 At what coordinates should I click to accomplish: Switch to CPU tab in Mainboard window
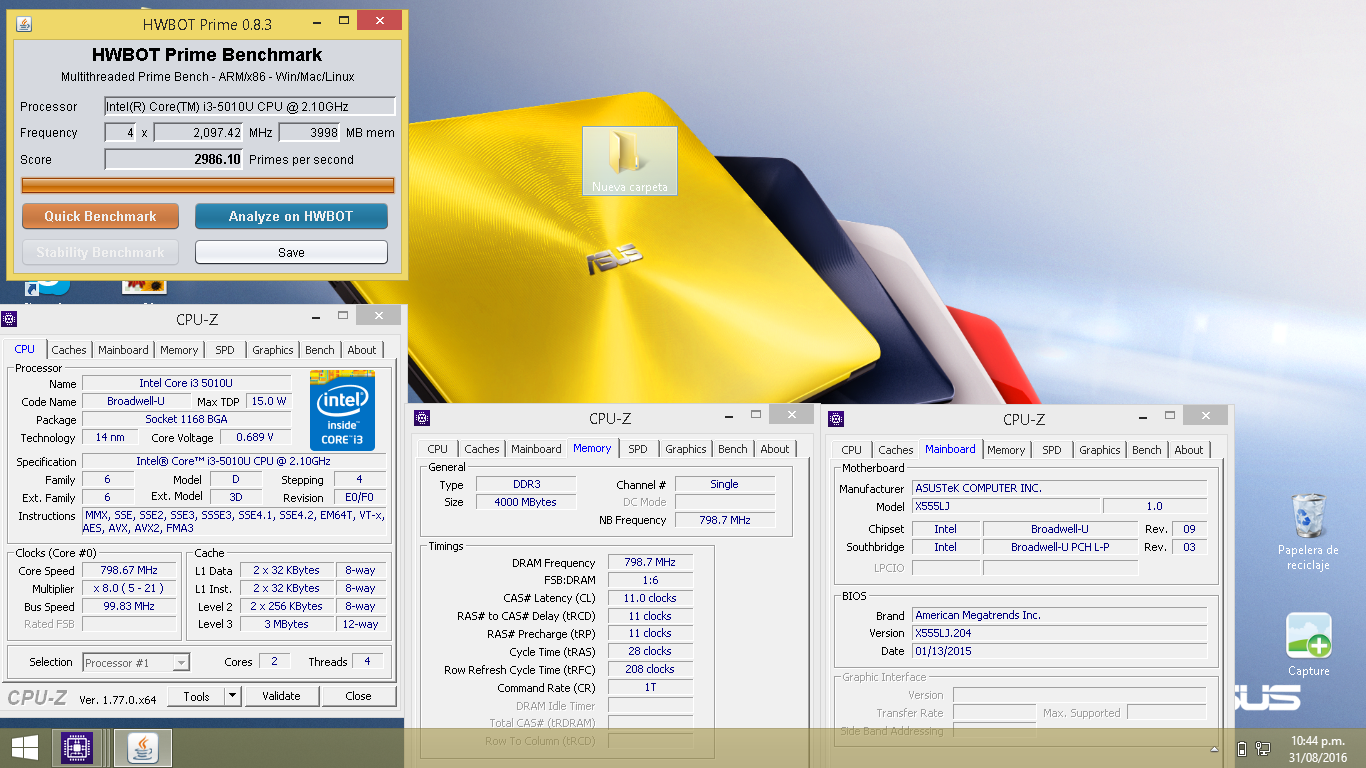click(x=852, y=450)
